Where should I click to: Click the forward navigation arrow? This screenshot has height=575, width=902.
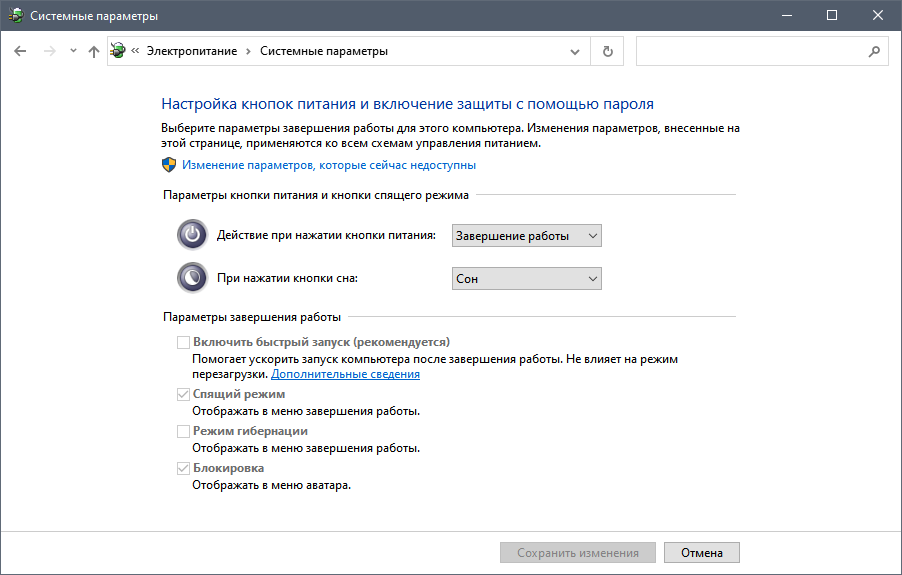click(50, 51)
